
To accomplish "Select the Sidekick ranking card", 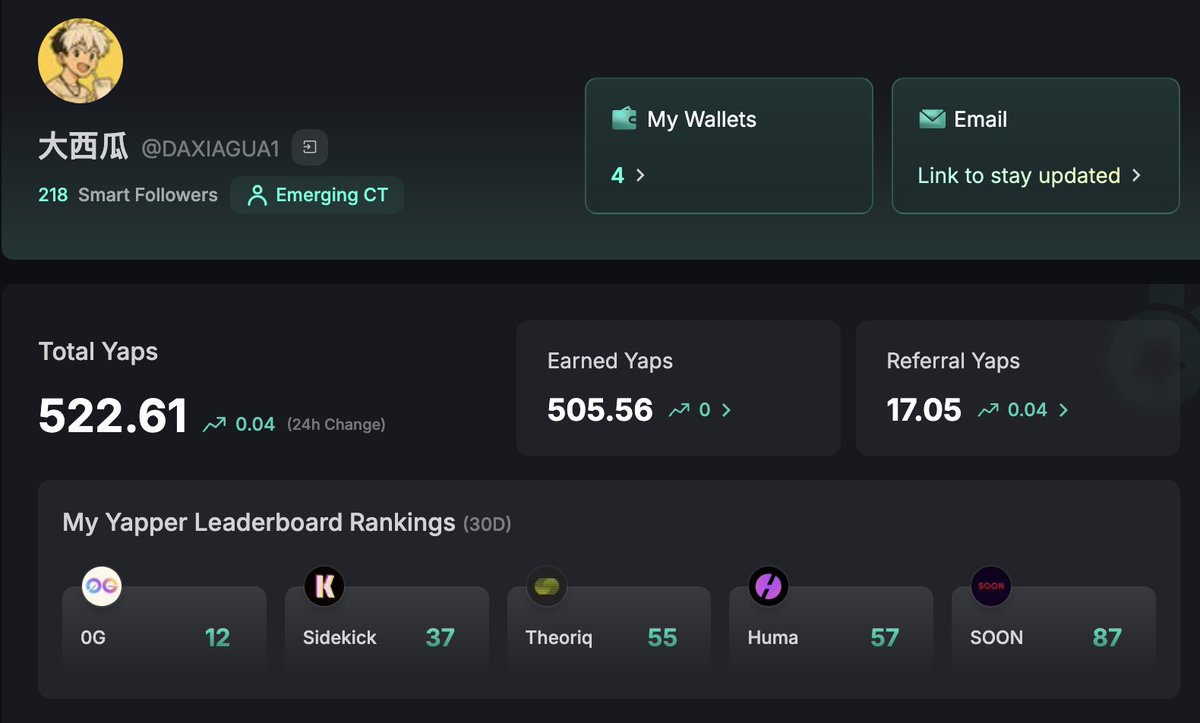I will tap(387, 628).
